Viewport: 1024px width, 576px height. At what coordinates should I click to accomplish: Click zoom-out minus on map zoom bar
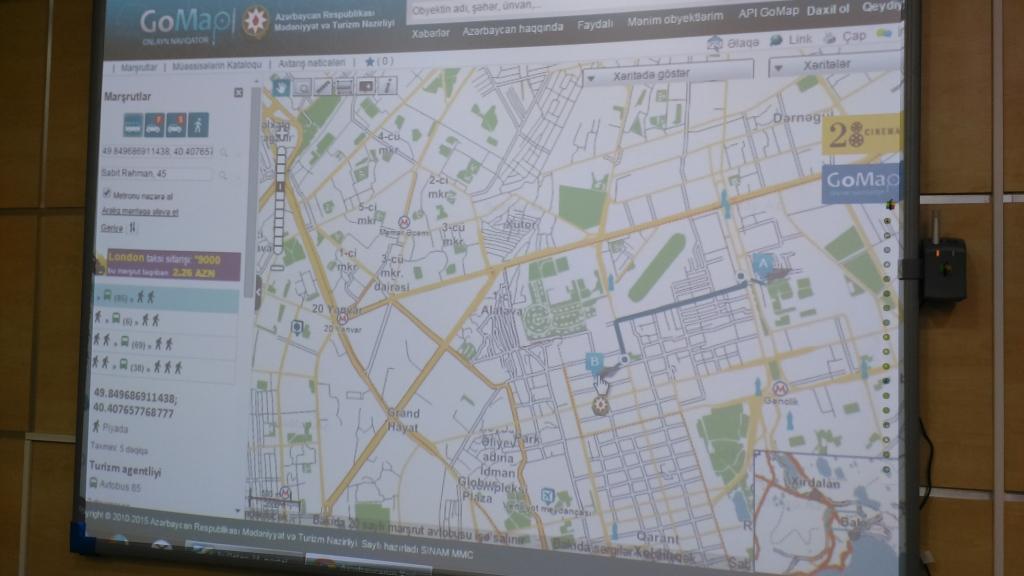click(278, 267)
